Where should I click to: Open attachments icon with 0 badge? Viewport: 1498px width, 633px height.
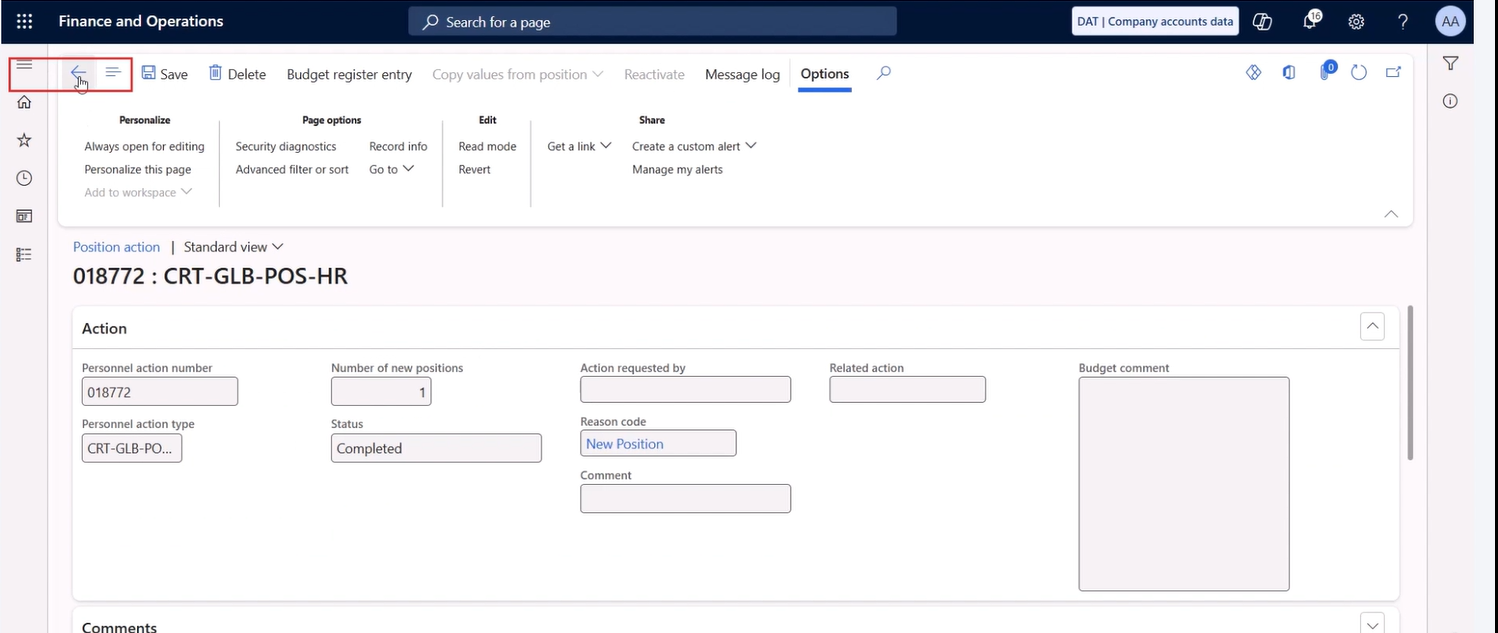pyautogui.click(x=1325, y=71)
